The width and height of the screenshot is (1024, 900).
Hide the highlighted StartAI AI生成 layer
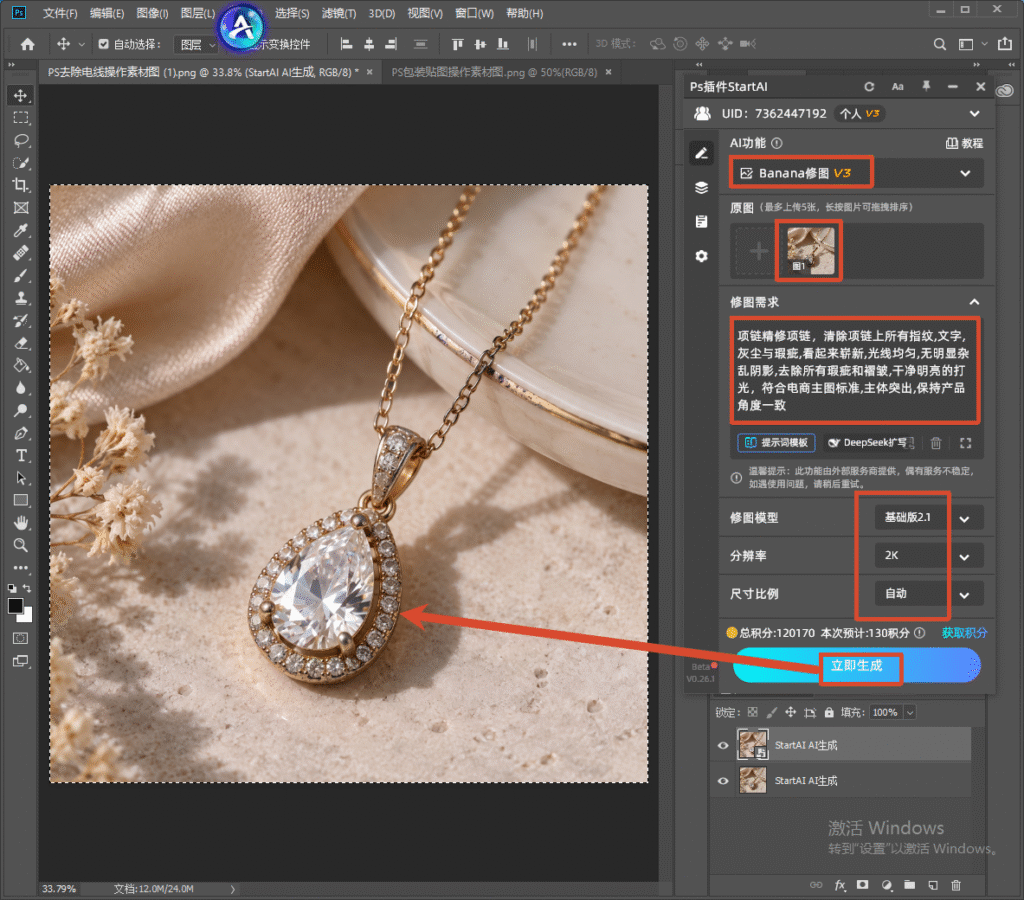click(x=722, y=745)
